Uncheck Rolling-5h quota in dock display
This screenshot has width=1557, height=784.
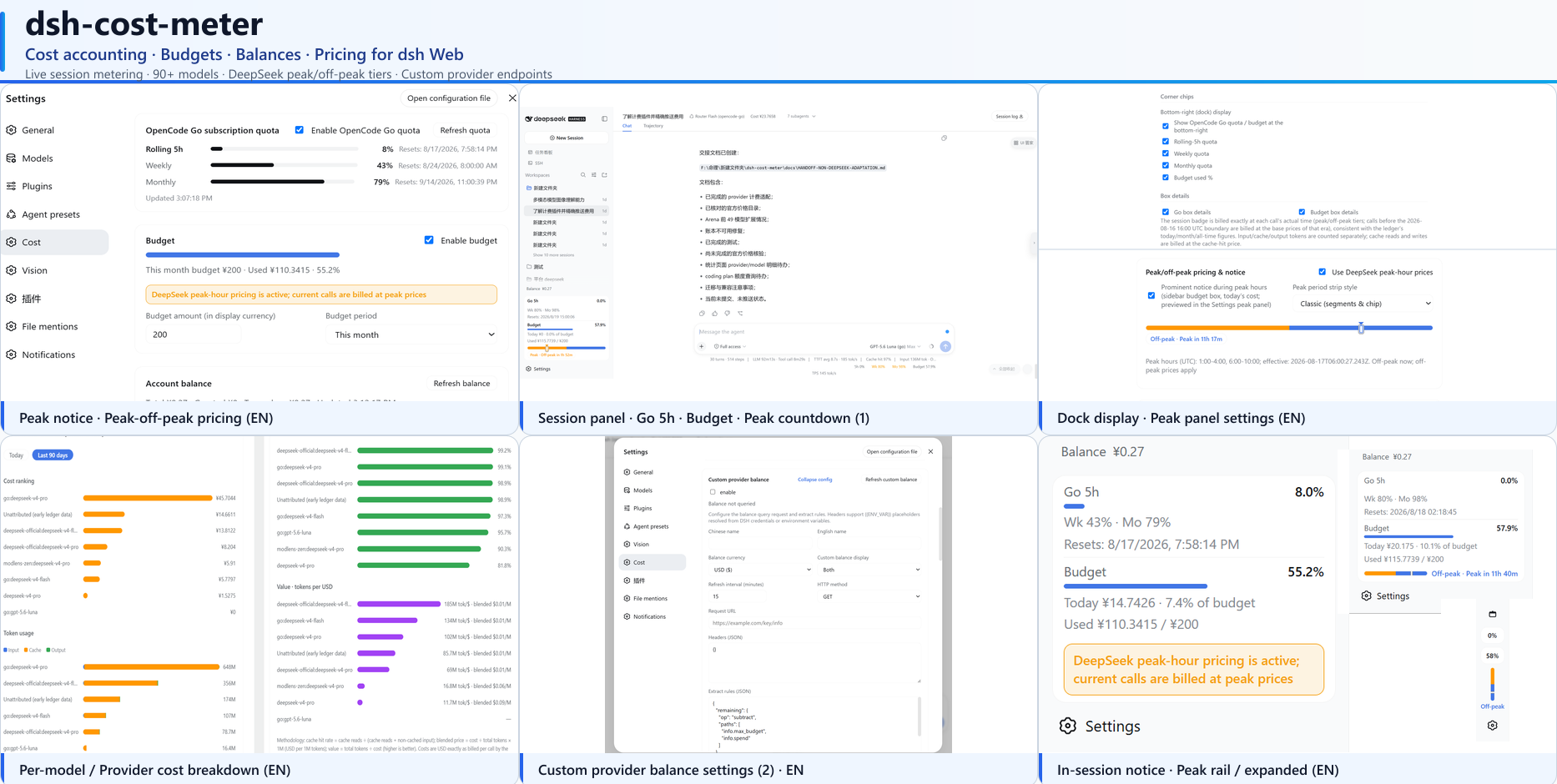[x=1166, y=142]
